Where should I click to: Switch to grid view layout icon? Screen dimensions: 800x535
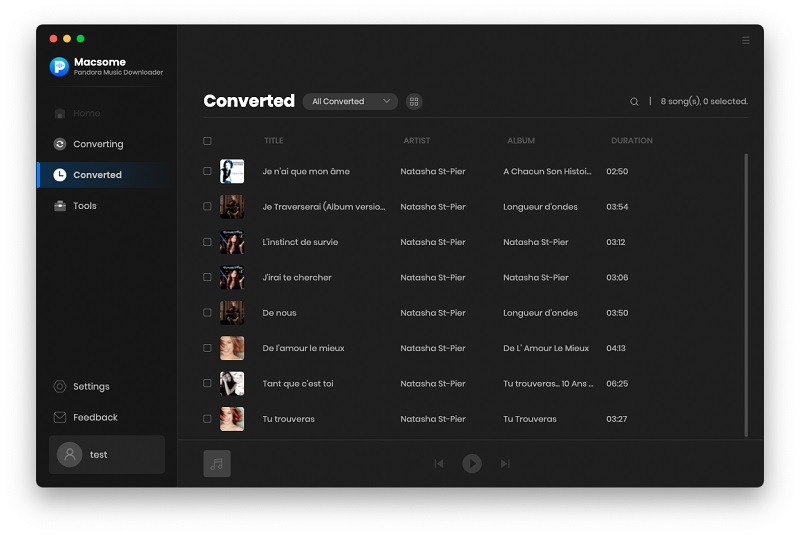click(x=414, y=101)
